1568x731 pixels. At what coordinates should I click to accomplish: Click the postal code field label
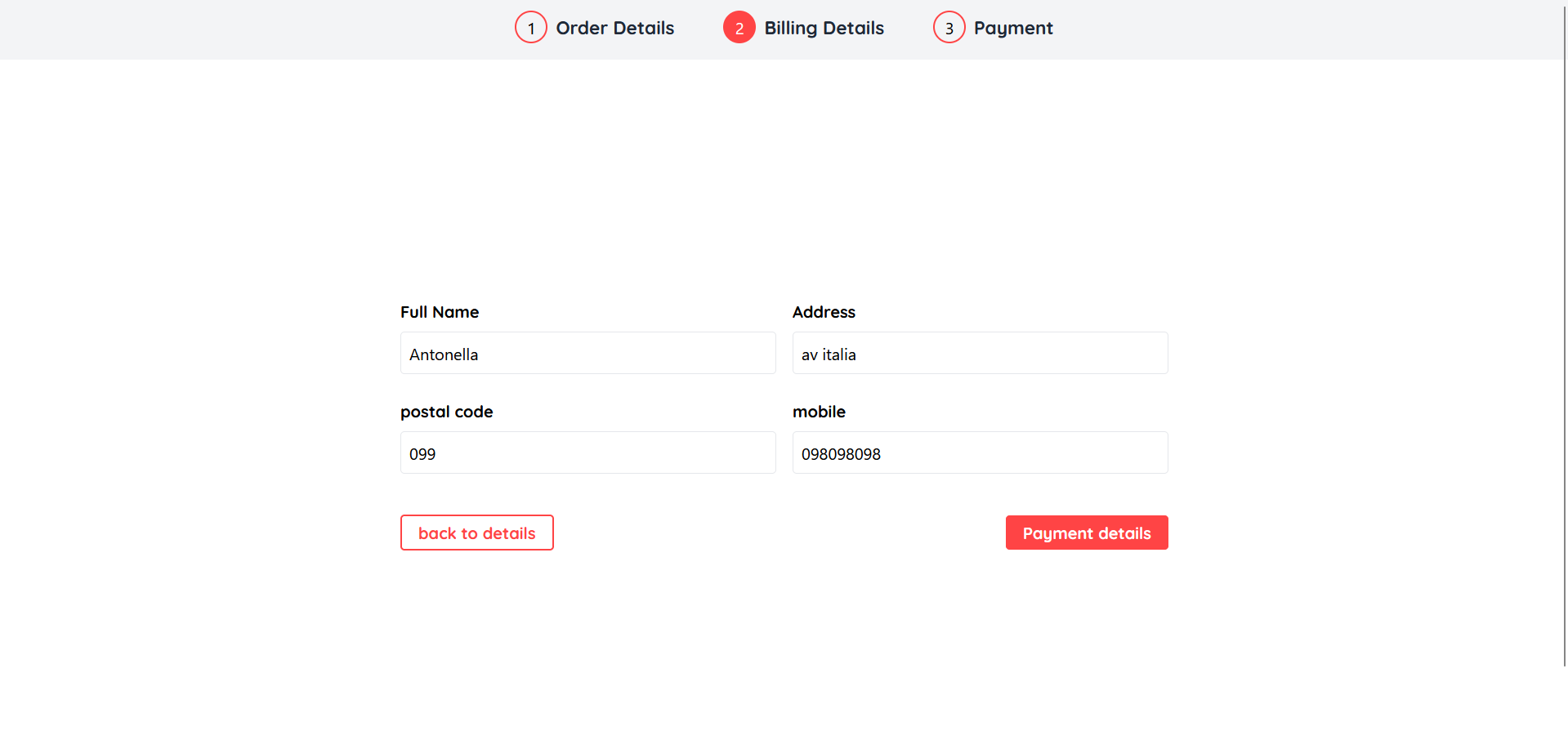(446, 412)
